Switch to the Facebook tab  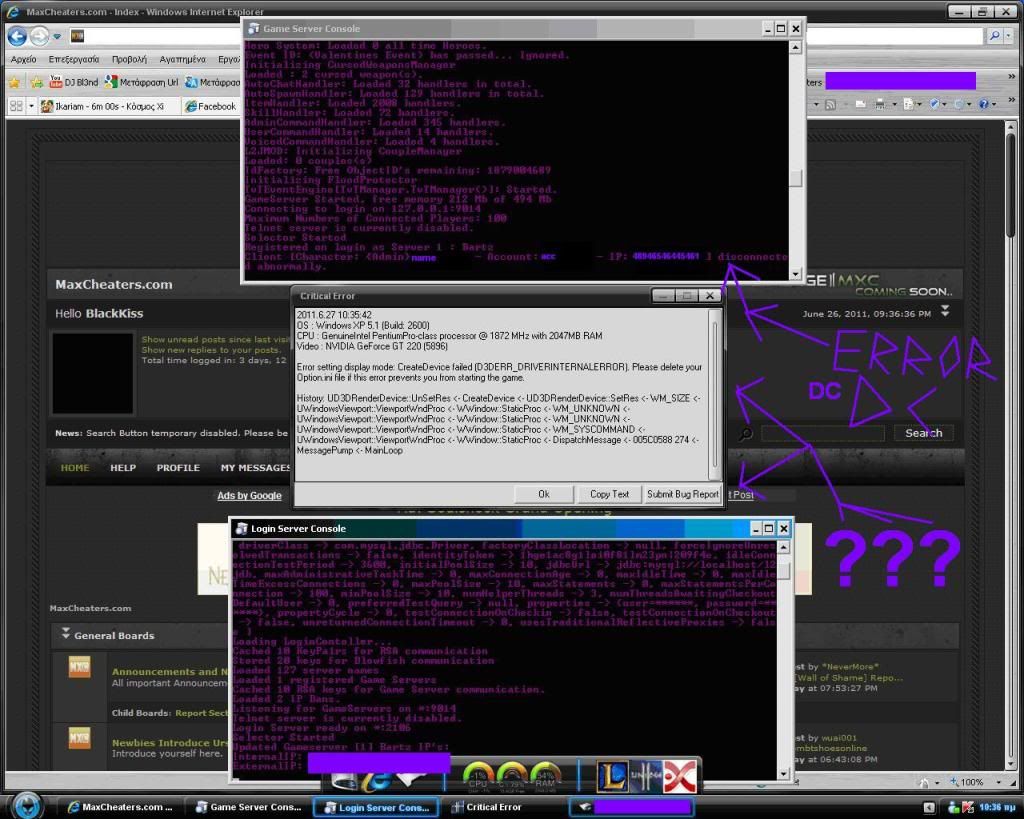pyautogui.click(x=212, y=105)
